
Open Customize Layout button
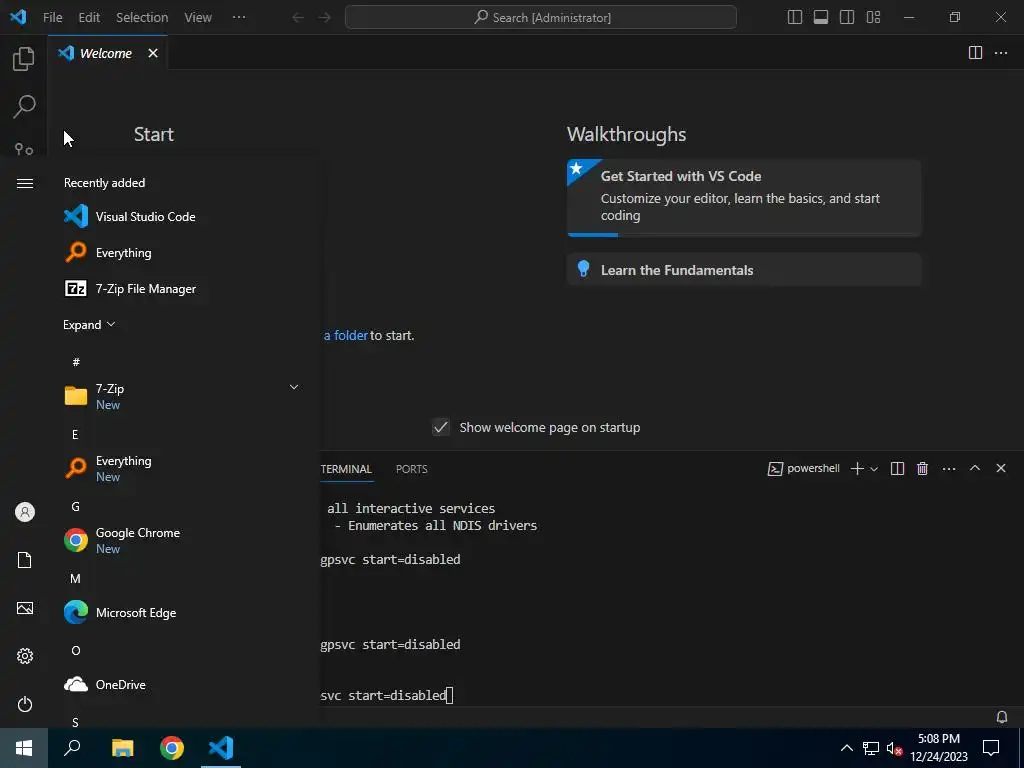(873, 18)
